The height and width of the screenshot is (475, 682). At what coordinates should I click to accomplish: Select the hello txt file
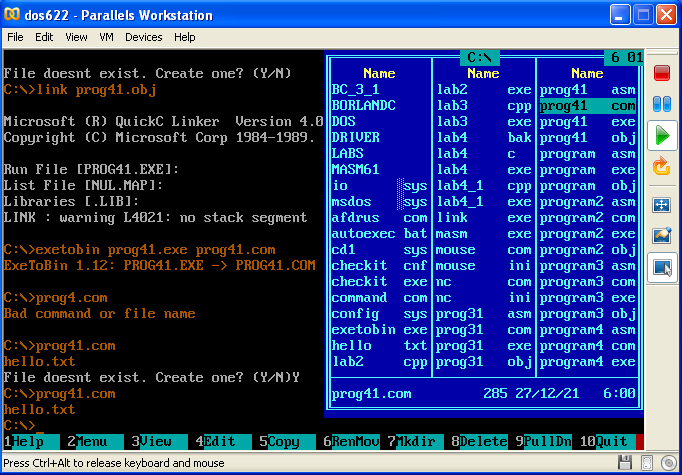coord(381,346)
